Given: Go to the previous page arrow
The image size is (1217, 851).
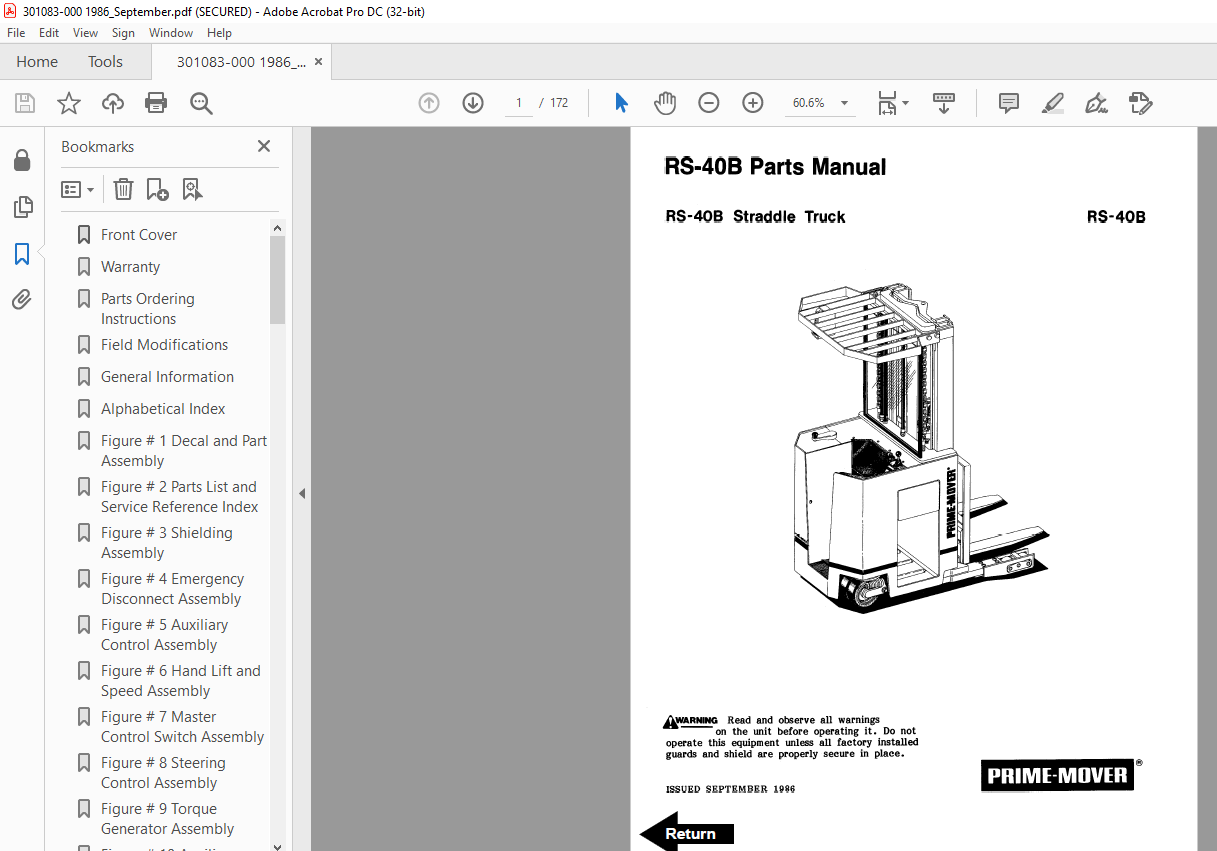Looking at the screenshot, I should tap(429, 103).
